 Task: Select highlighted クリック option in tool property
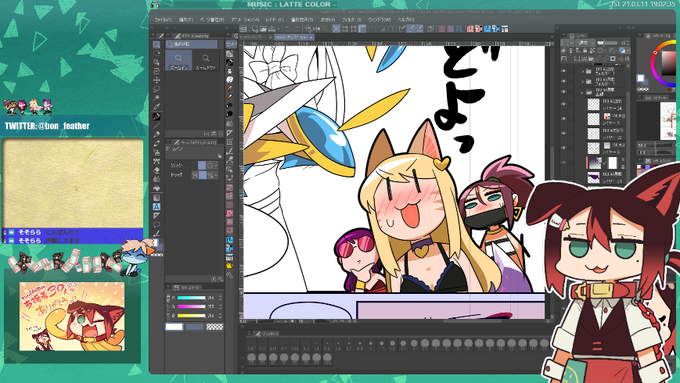tap(202, 165)
